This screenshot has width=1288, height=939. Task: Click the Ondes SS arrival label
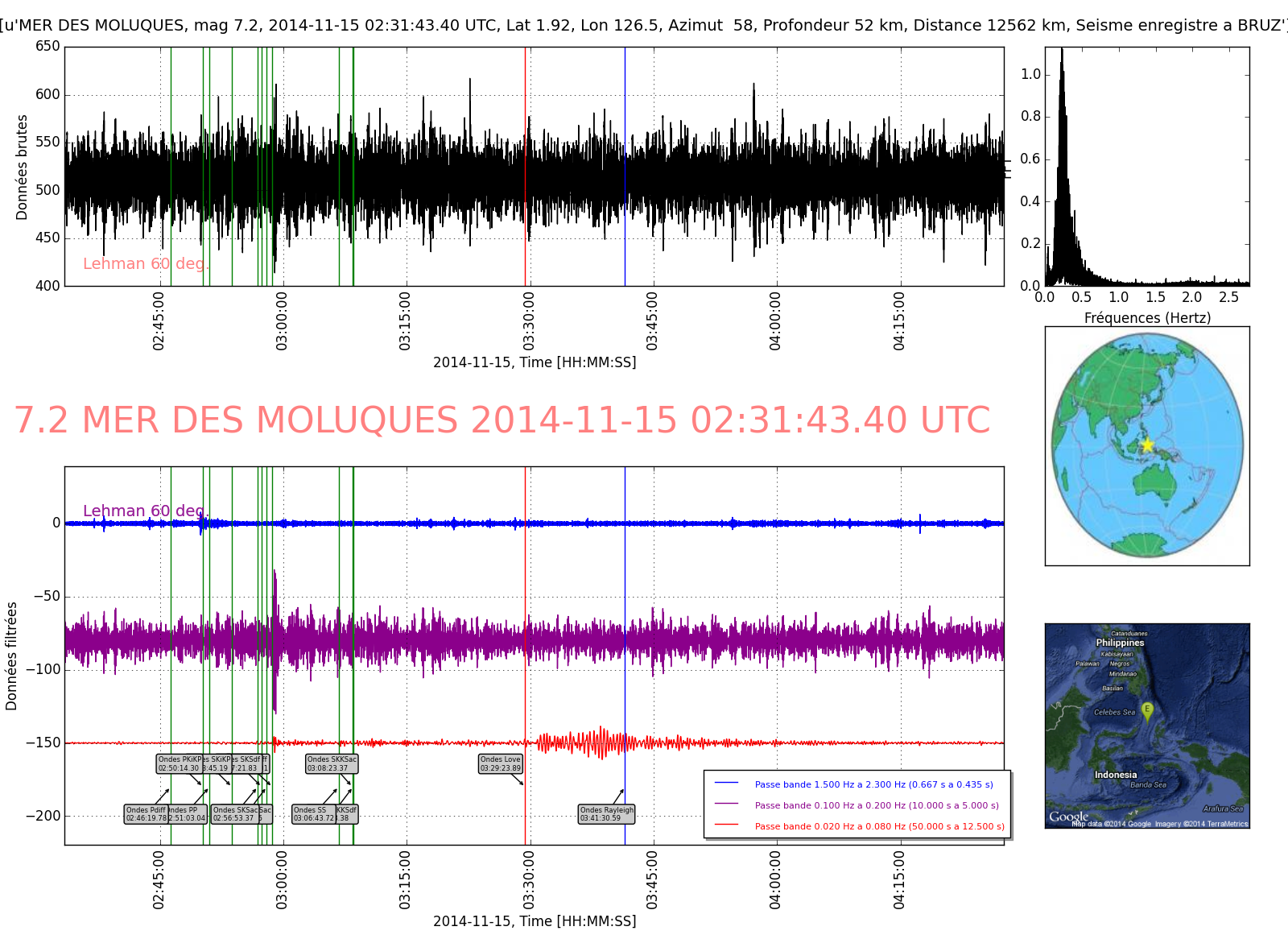[313, 814]
